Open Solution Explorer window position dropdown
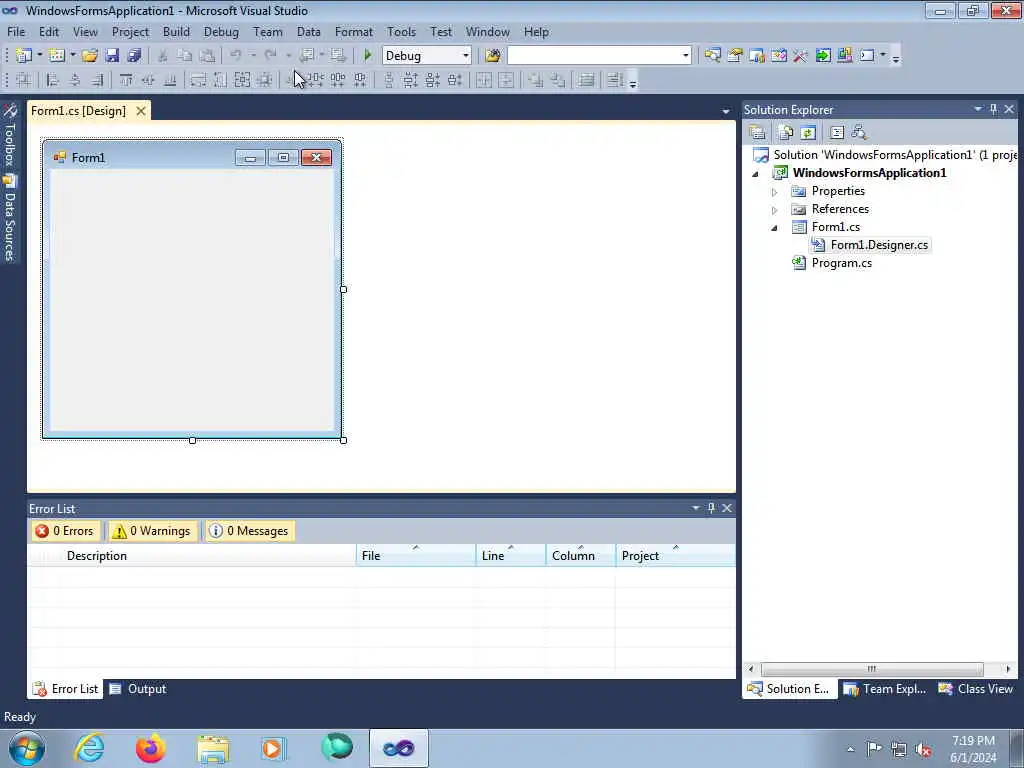This screenshot has width=1024, height=768. [978, 109]
